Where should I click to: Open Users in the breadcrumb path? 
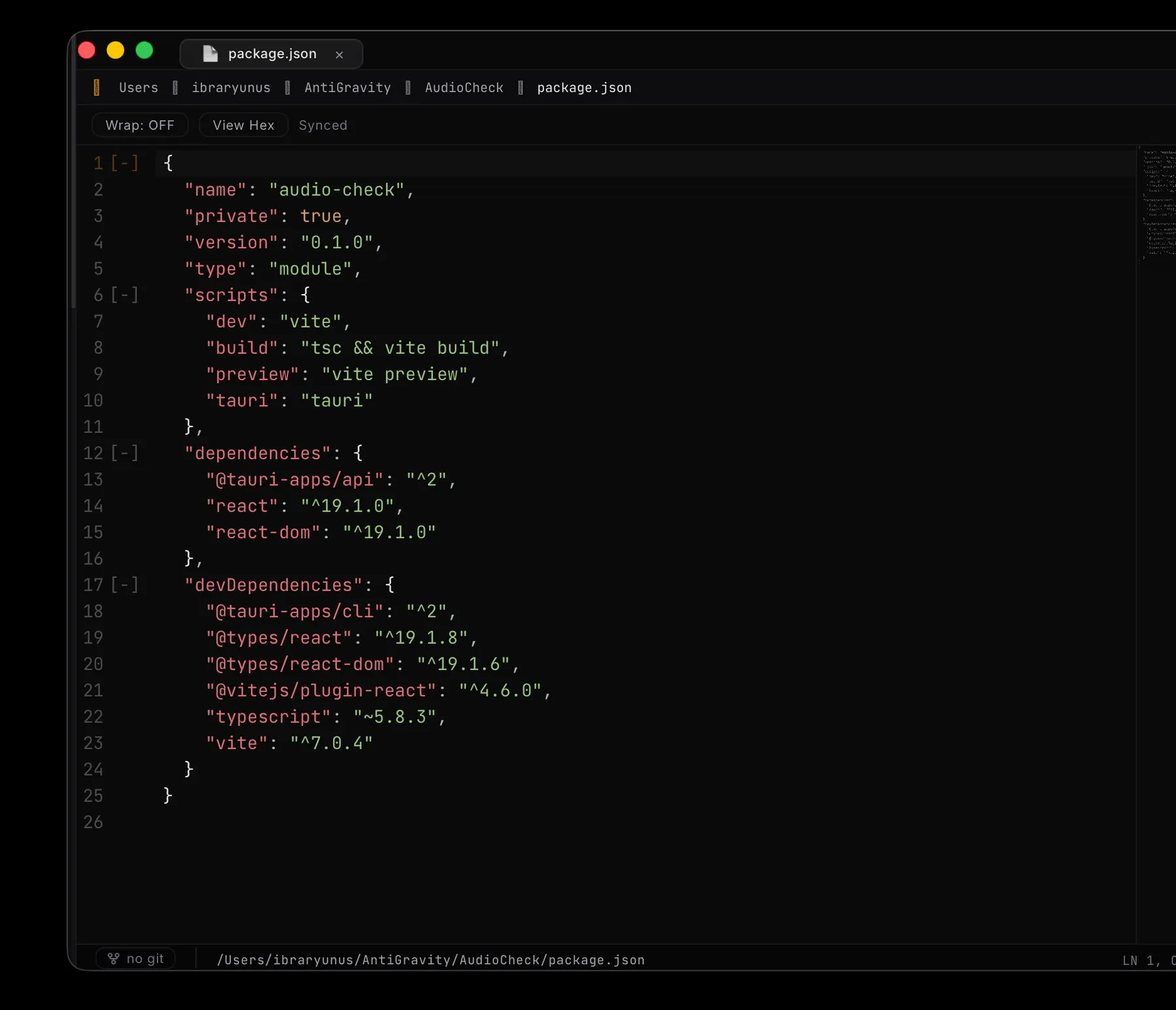[x=139, y=88]
